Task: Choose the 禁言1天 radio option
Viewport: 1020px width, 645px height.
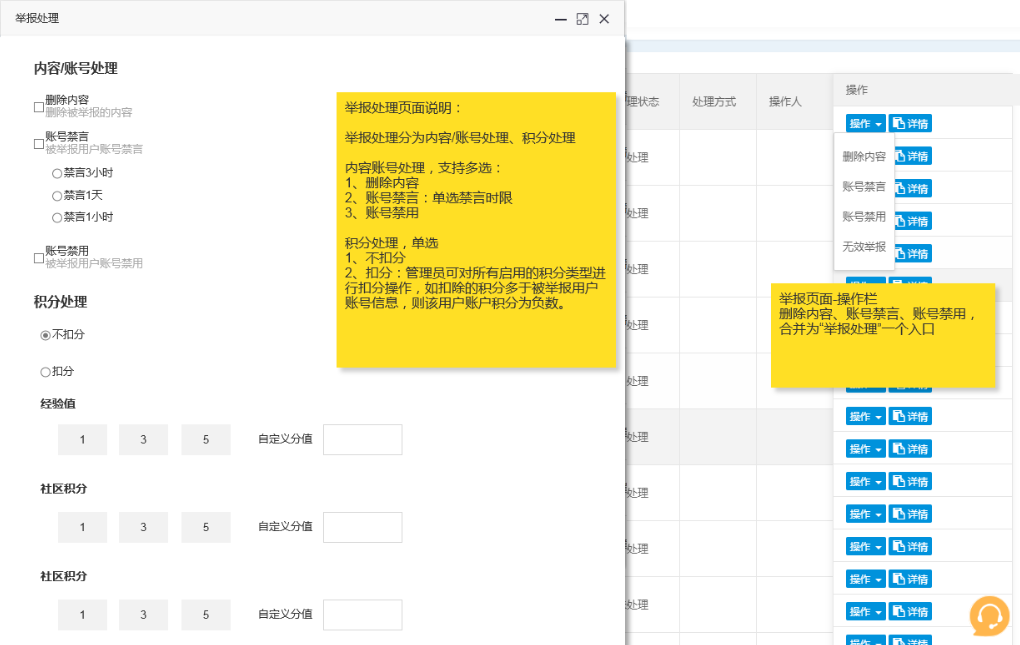Action: [x=57, y=195]
